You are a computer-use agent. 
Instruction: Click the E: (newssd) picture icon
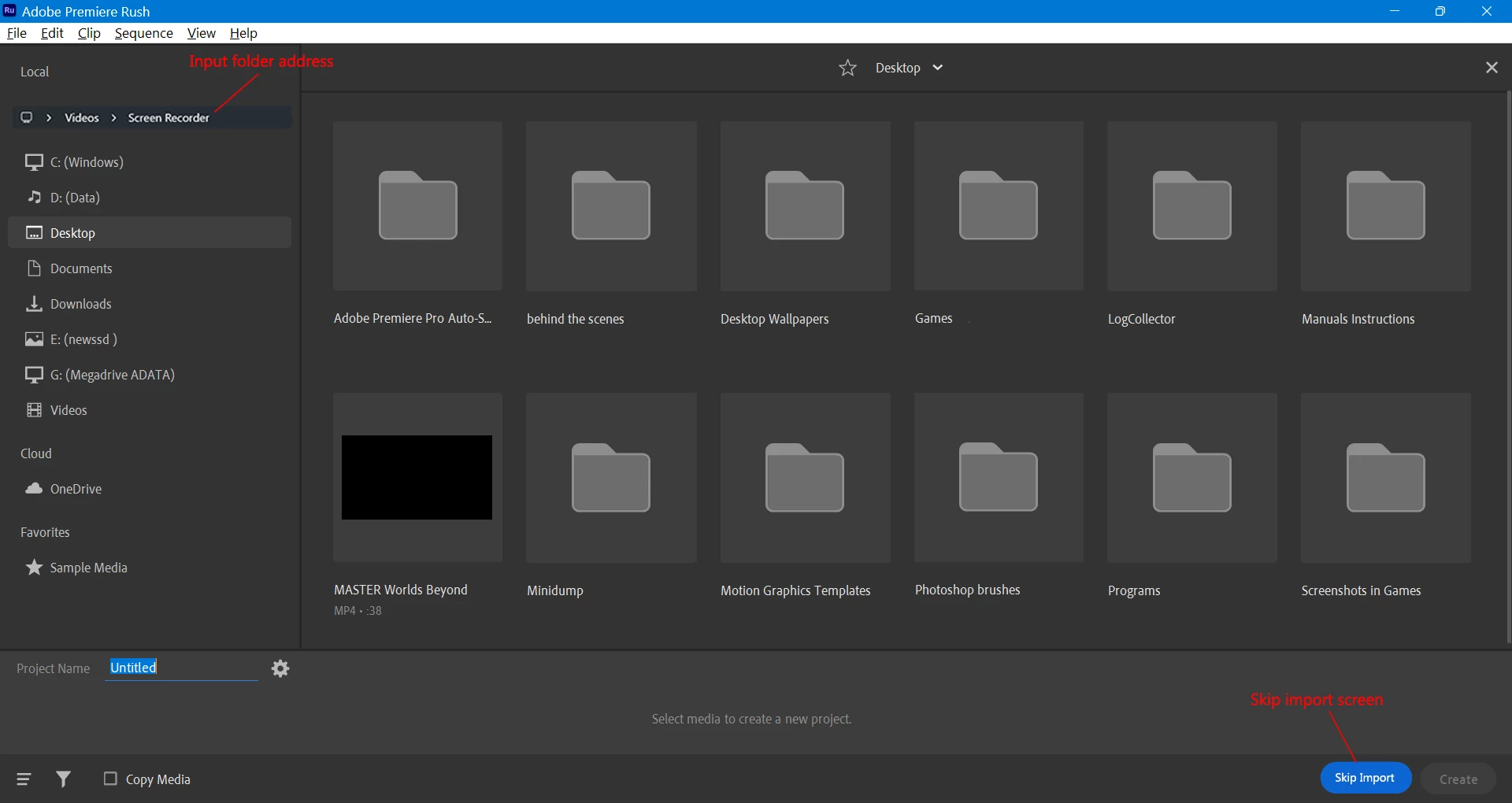click(x=34, y=339)
